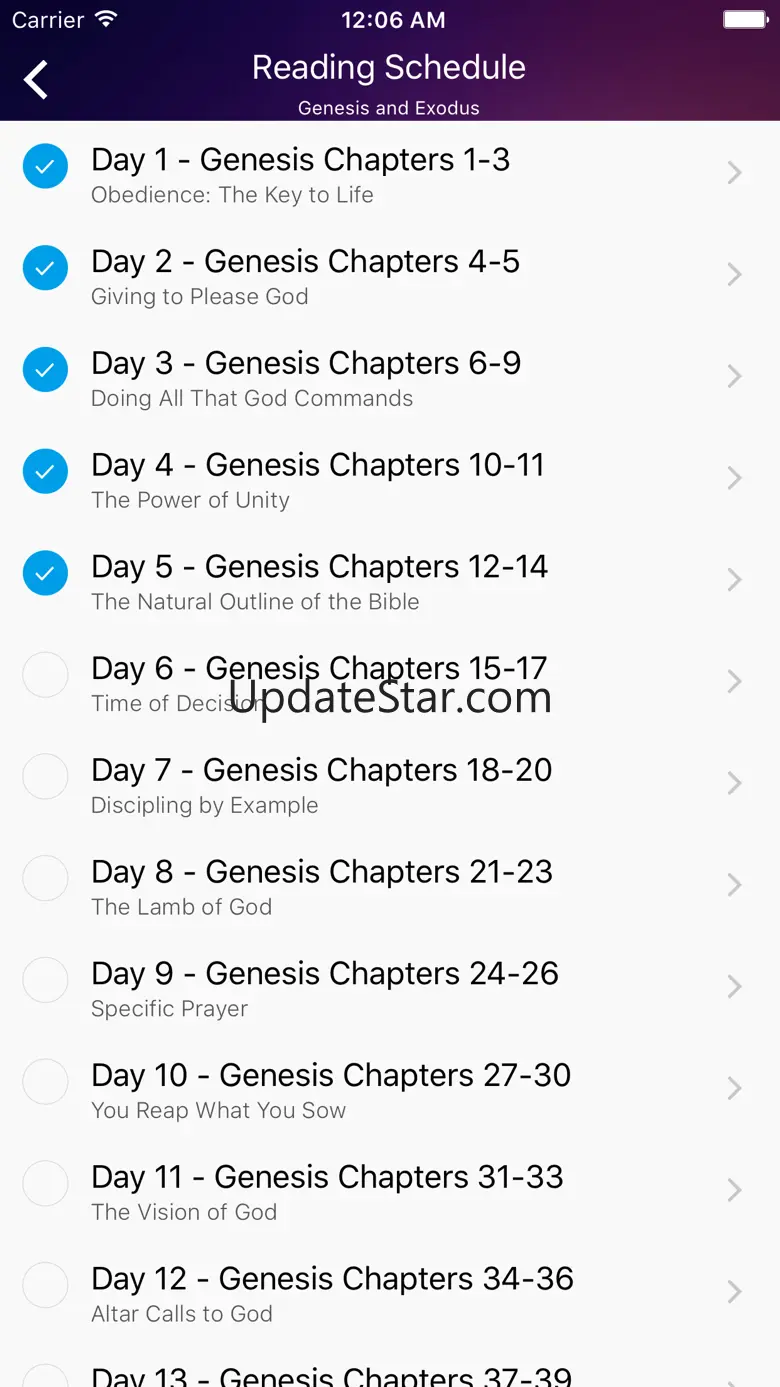Viewport: 780px width, 1387px height.
Task: Open Day 10 - Genesis Chapters 27-30
Action: (x=331, y=1075)
